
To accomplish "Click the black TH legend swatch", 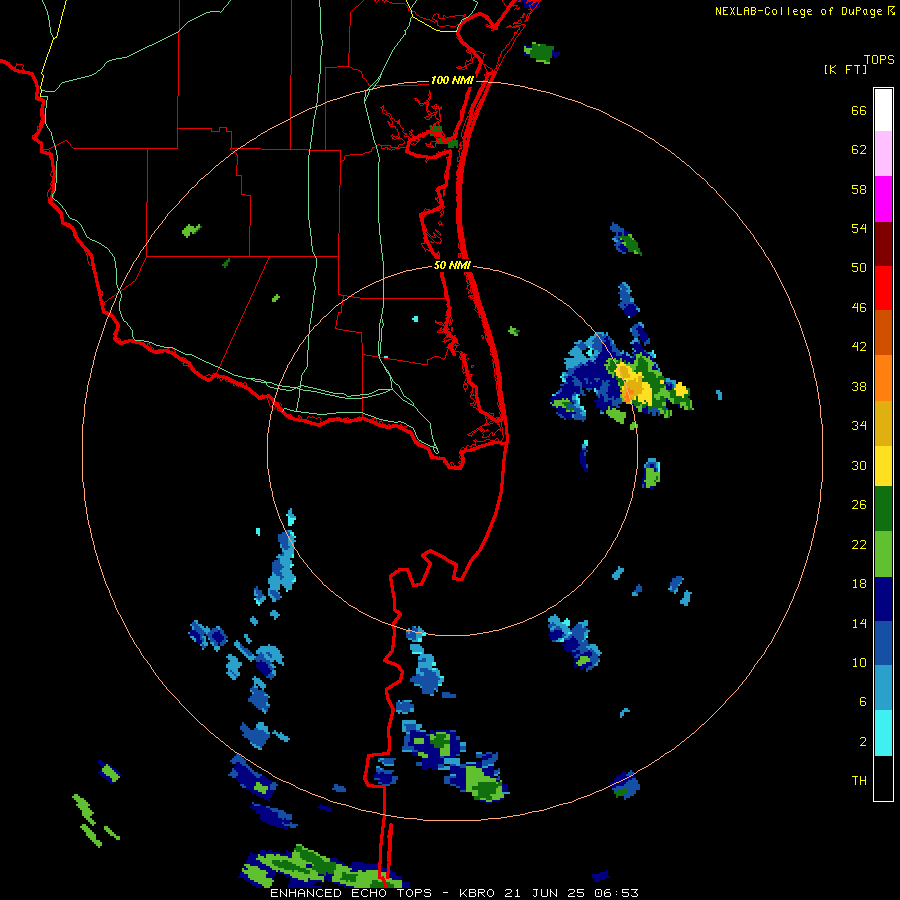I will coord(883,778).
